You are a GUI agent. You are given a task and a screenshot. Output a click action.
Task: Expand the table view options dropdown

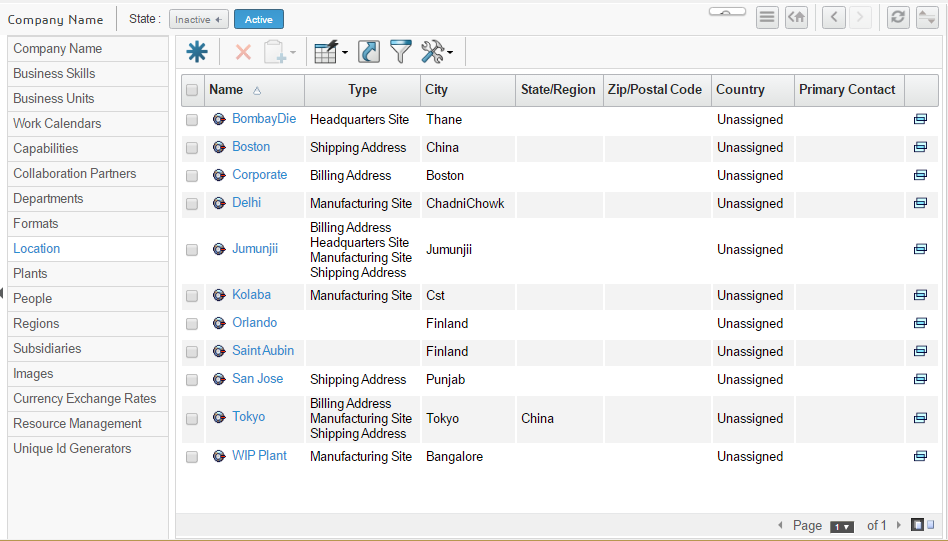point(330,52)
